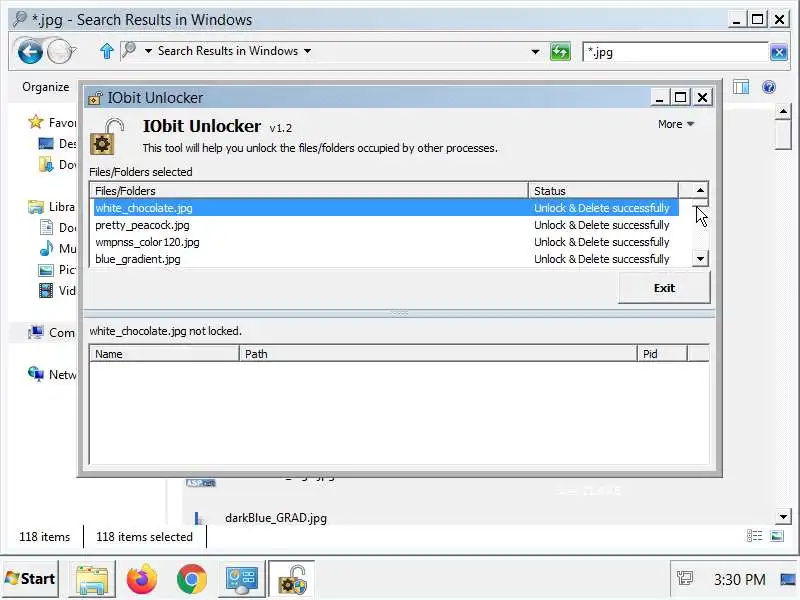Clear the *.jpg search with X button

pos(778,52)
